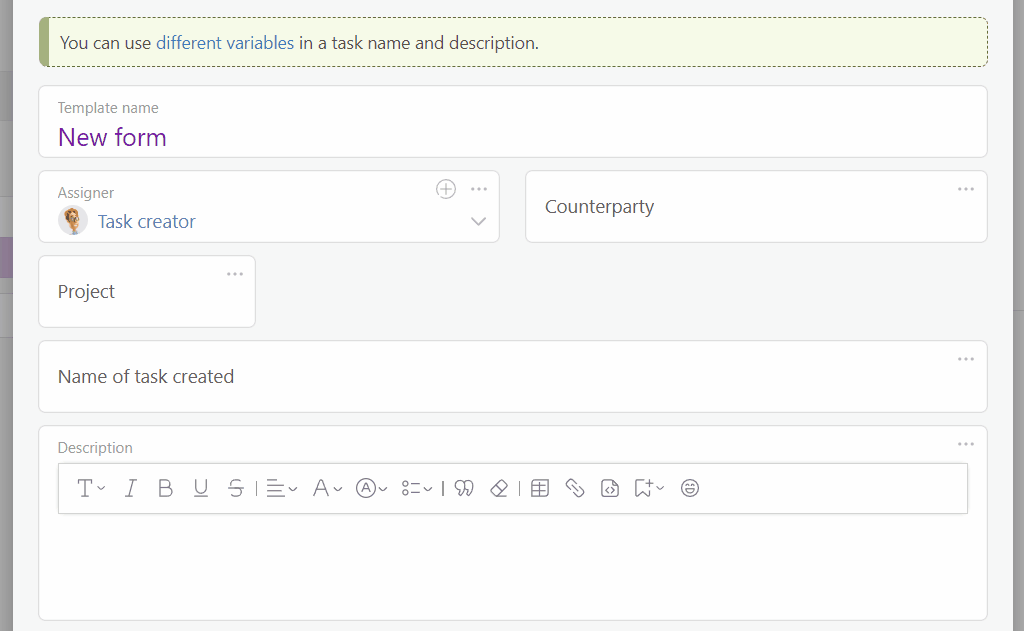Viewport: 1024px width, 631px height.
Task: Open Project field three-dot menu
Action: pyautogui.click(x=235, y=274)
